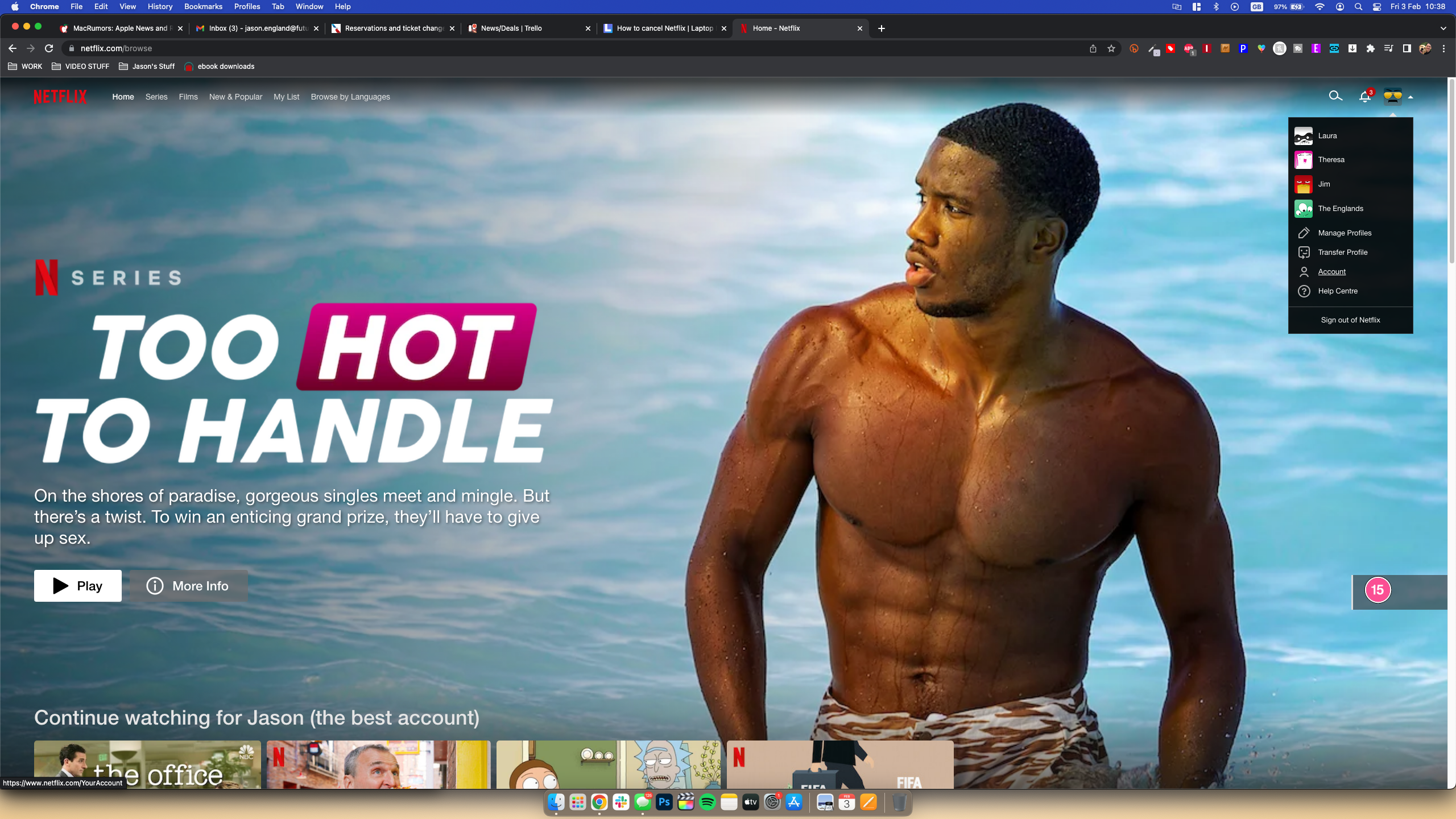Open the Adblock Plus extension
1456x819 pixels.
click(x=1189, y=49)
